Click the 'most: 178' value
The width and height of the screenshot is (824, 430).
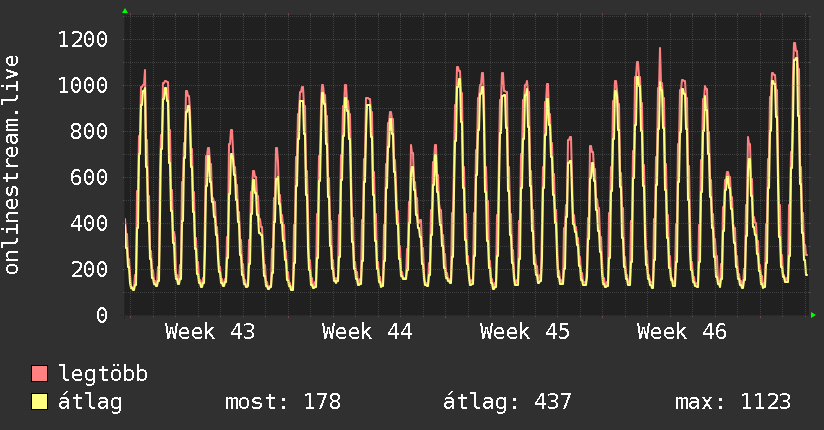(283, 402)
